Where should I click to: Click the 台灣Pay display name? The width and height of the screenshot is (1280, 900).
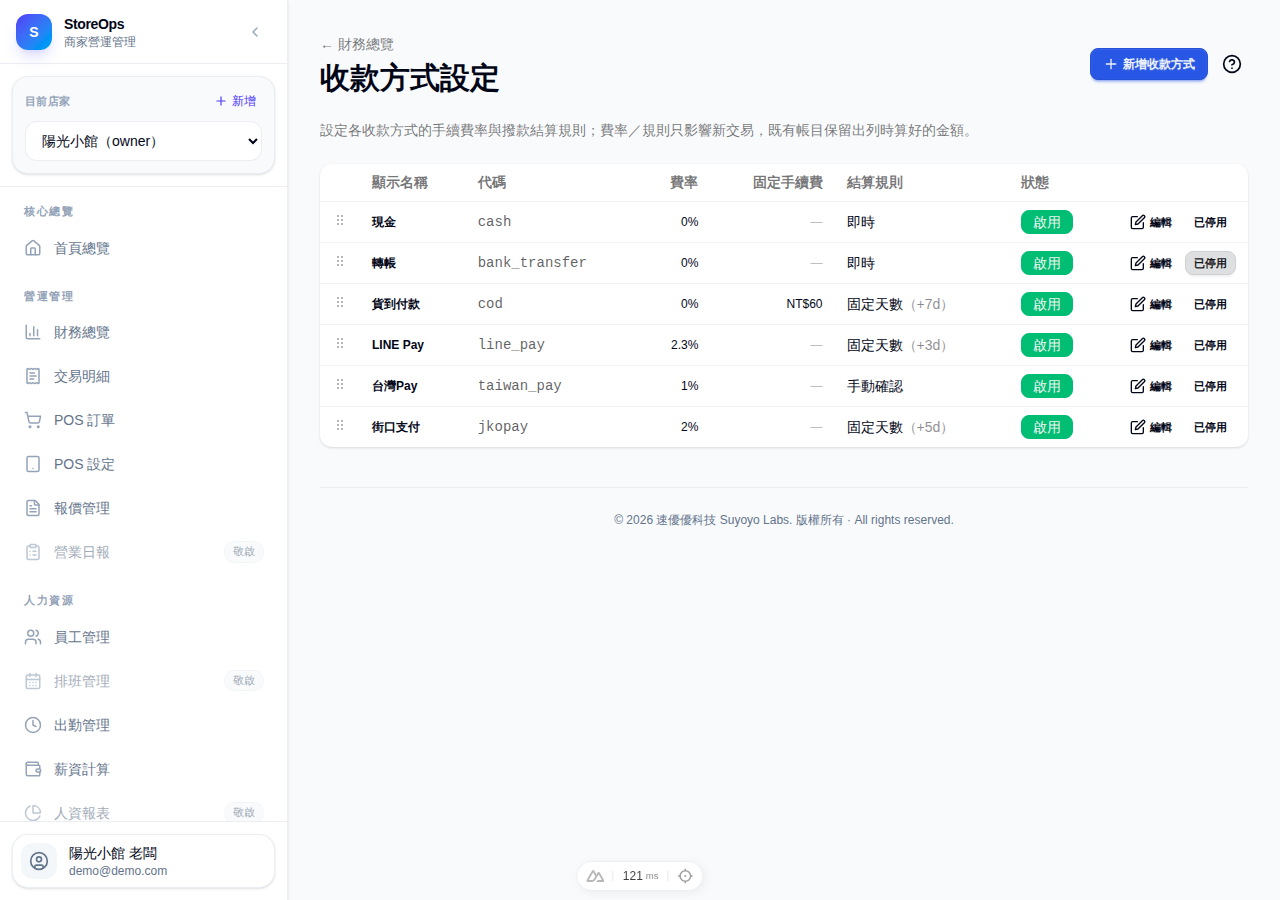pos(395,386)
